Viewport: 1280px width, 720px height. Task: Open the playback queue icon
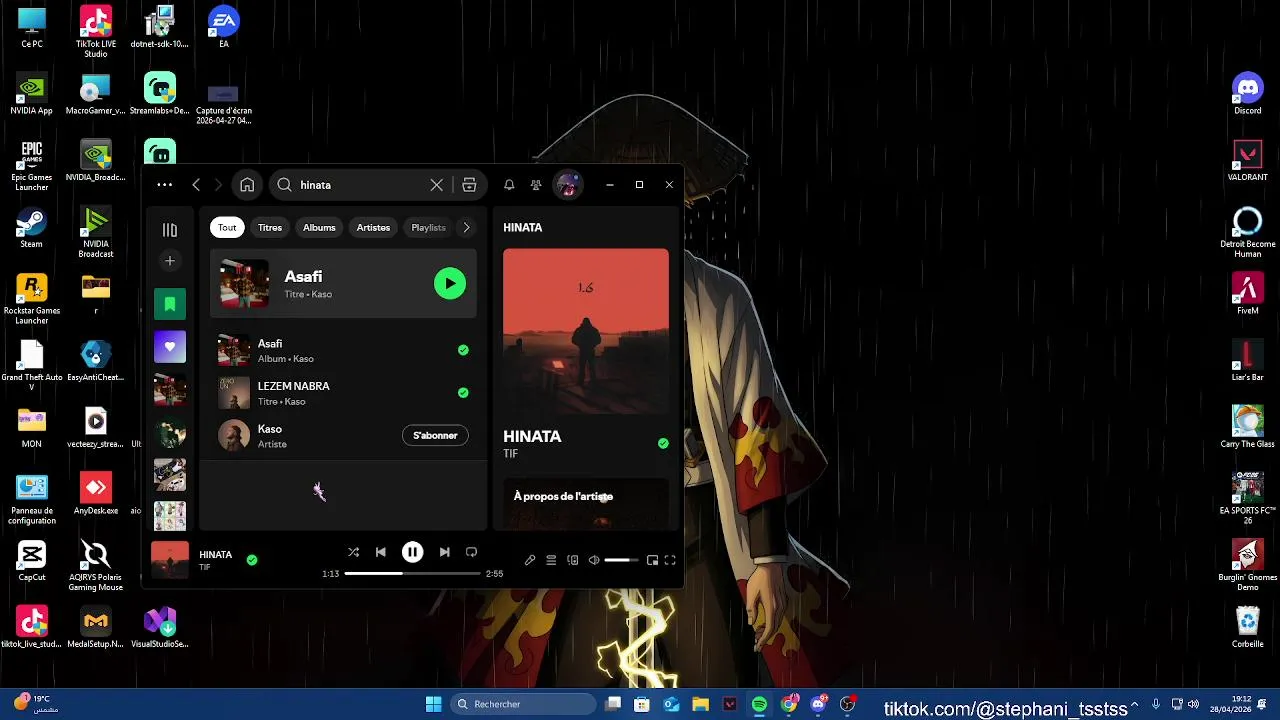point(551,561)
